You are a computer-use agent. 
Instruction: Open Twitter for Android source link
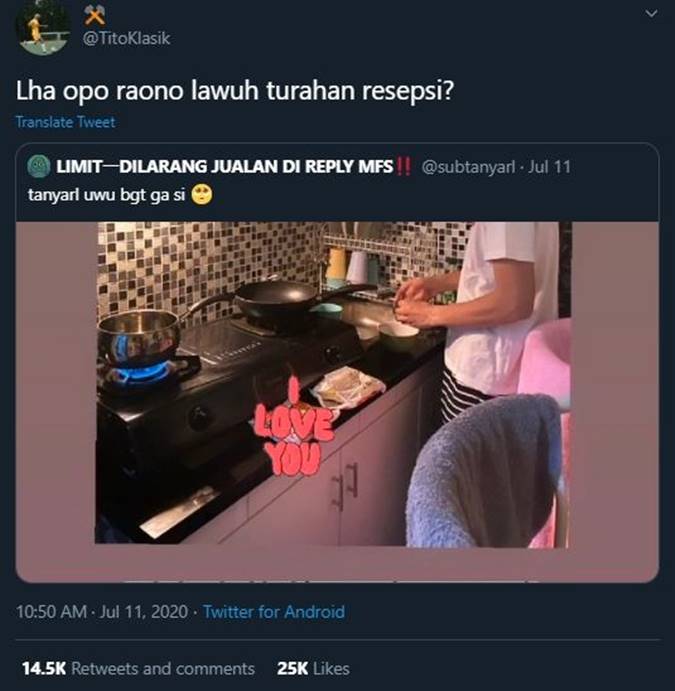pos(274,612)
